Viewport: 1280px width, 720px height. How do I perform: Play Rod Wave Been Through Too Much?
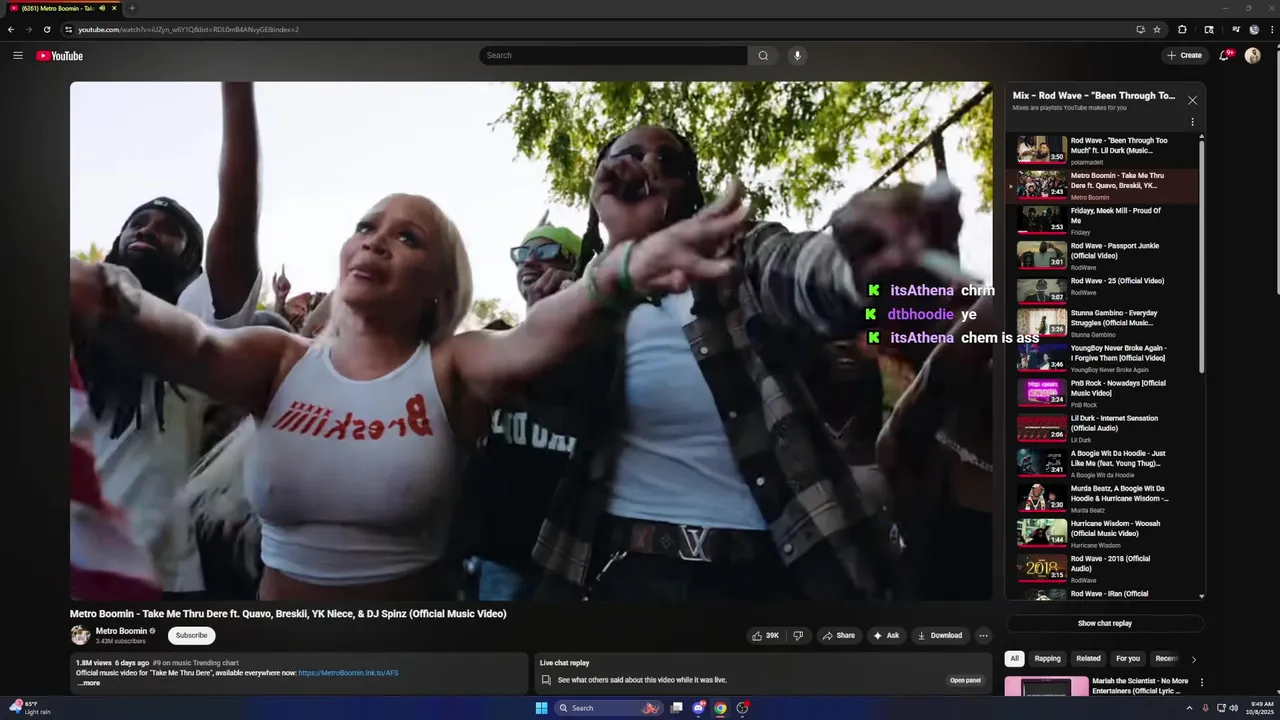(1103, 150)
